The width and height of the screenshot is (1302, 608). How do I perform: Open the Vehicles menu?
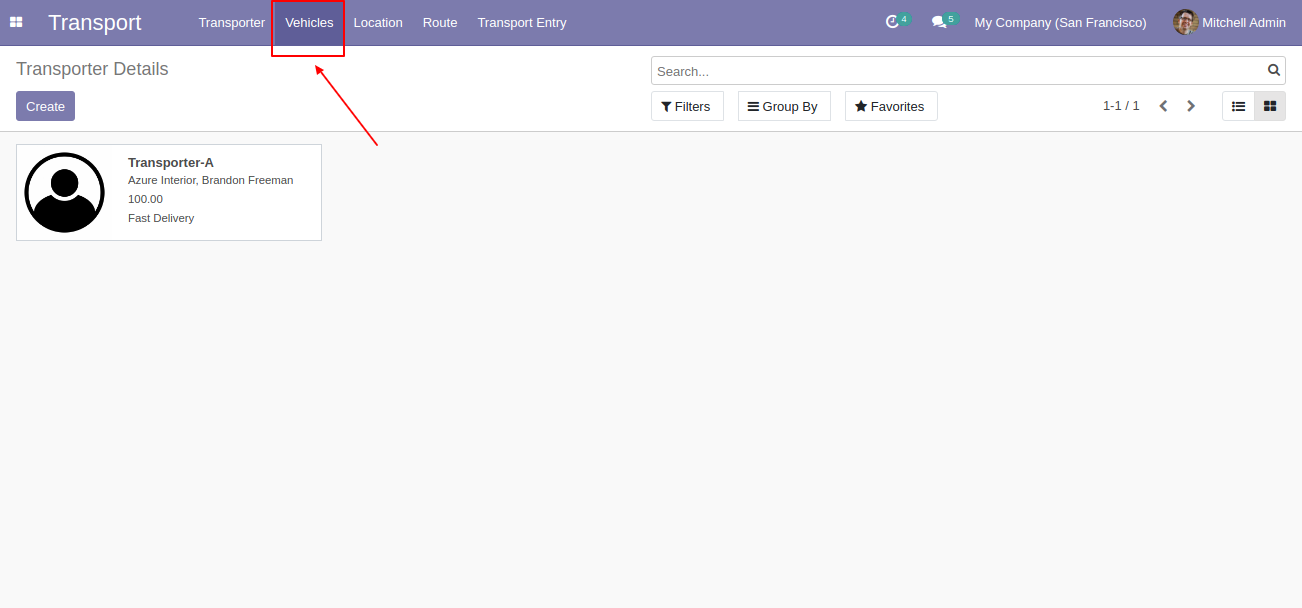click(x=309, y=22)
